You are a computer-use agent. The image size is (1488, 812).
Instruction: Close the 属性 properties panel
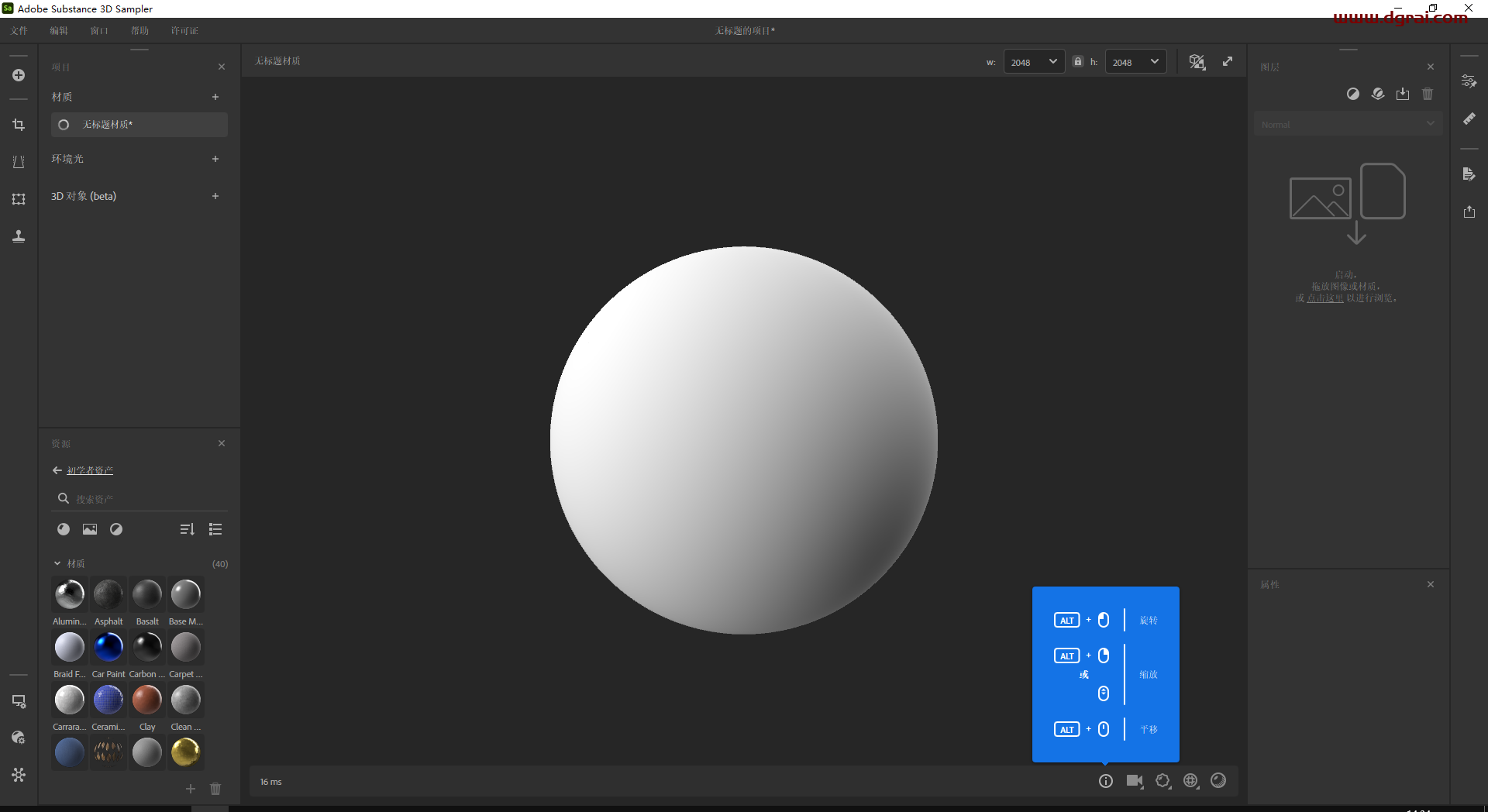click(x=1431, y=584)
